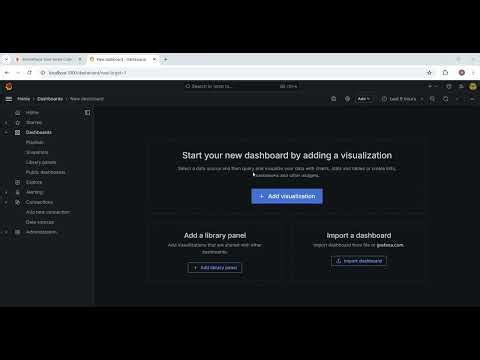Switch to the first browser tab
This screenshot has width=480, height=360.
pyautogui.click(x=47, y=59)
